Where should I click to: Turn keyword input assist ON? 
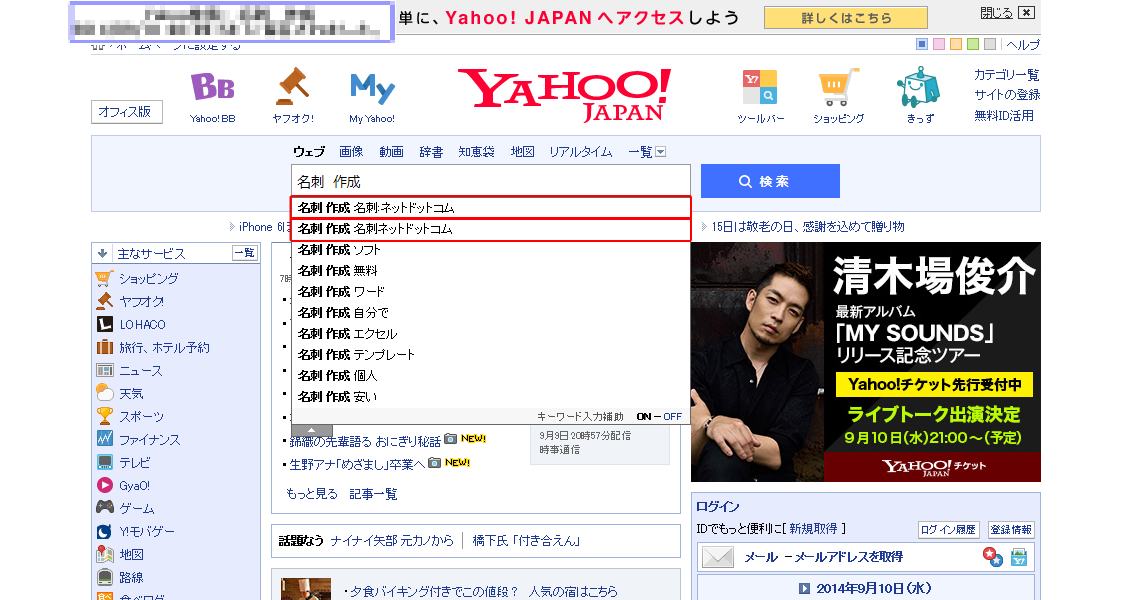click(x=644, y=416)
